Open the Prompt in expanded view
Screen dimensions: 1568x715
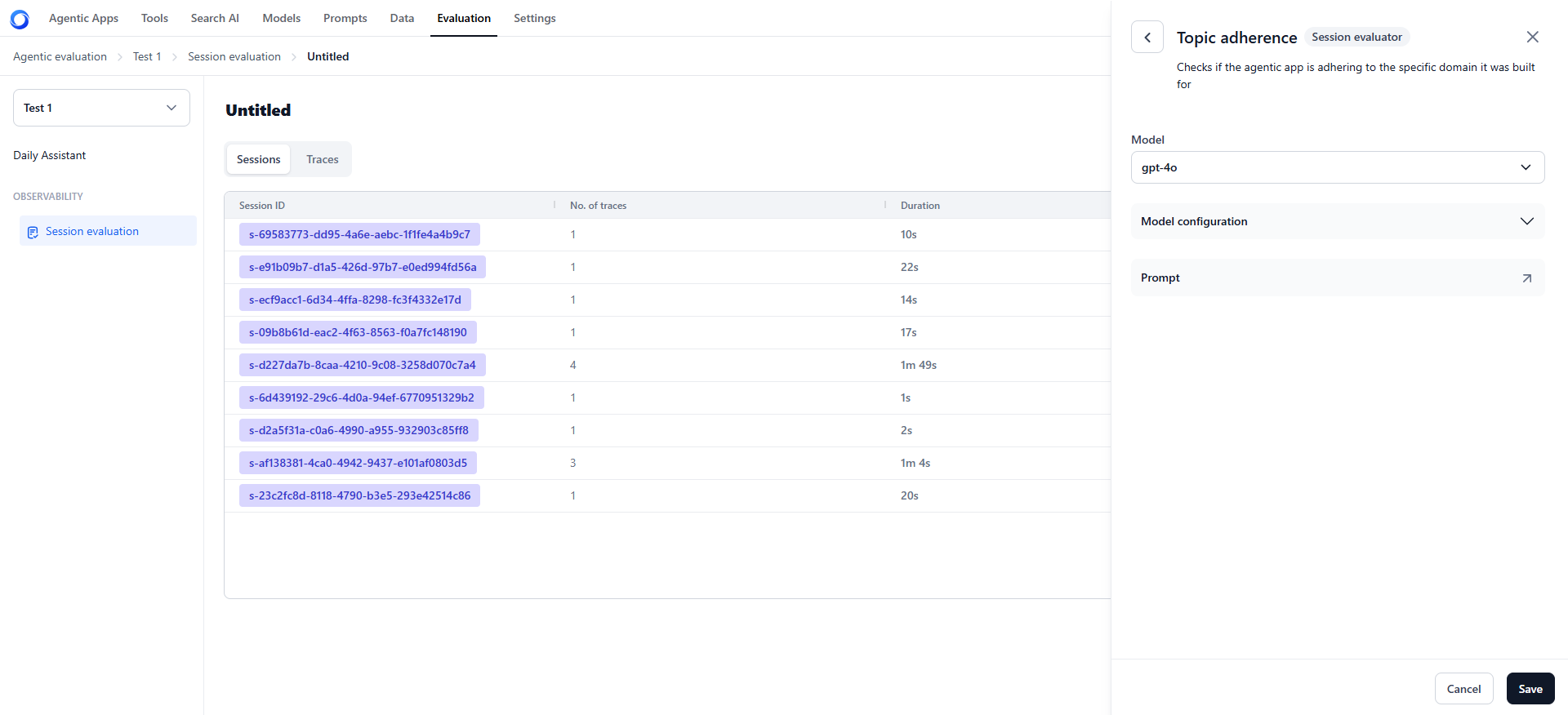click(x=1526, y=278)
